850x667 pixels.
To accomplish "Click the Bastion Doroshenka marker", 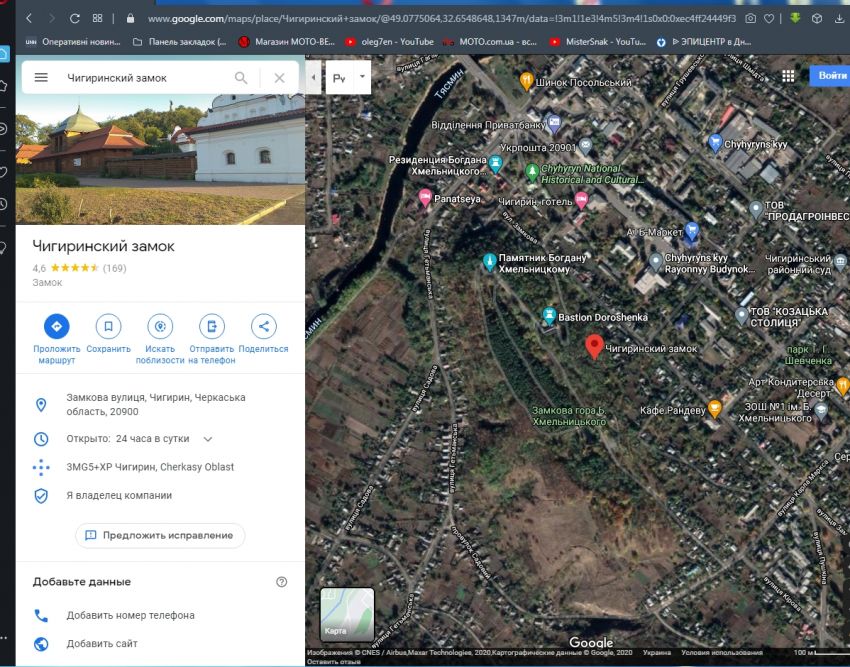I will point(549,316).
